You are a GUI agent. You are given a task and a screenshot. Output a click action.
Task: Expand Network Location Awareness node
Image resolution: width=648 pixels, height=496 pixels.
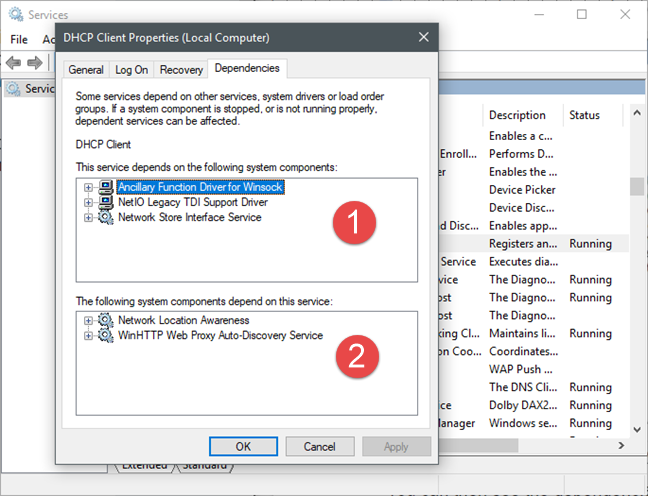(88, 320)
